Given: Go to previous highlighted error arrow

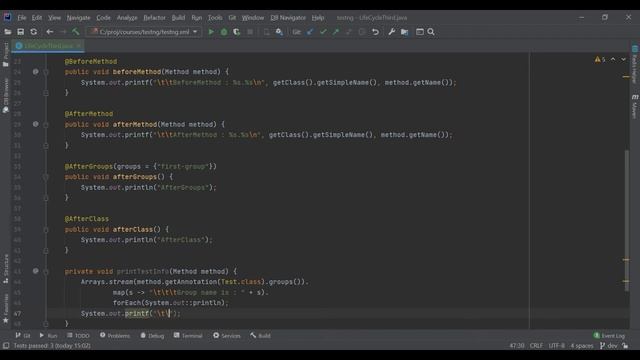Looking at the screenshot, I should coord(613,60).
